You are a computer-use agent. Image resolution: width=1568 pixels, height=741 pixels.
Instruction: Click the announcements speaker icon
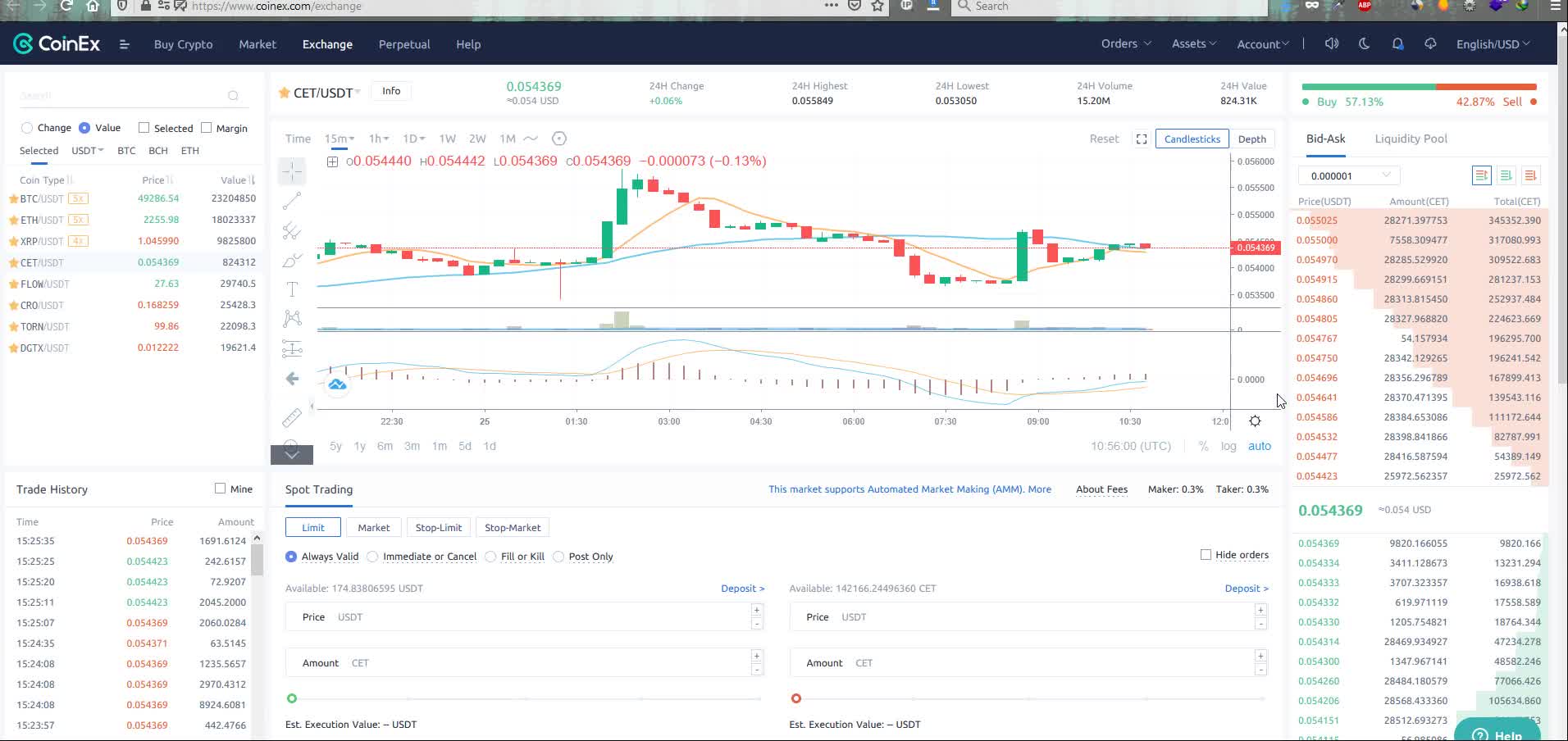[x=1332, y=44]
